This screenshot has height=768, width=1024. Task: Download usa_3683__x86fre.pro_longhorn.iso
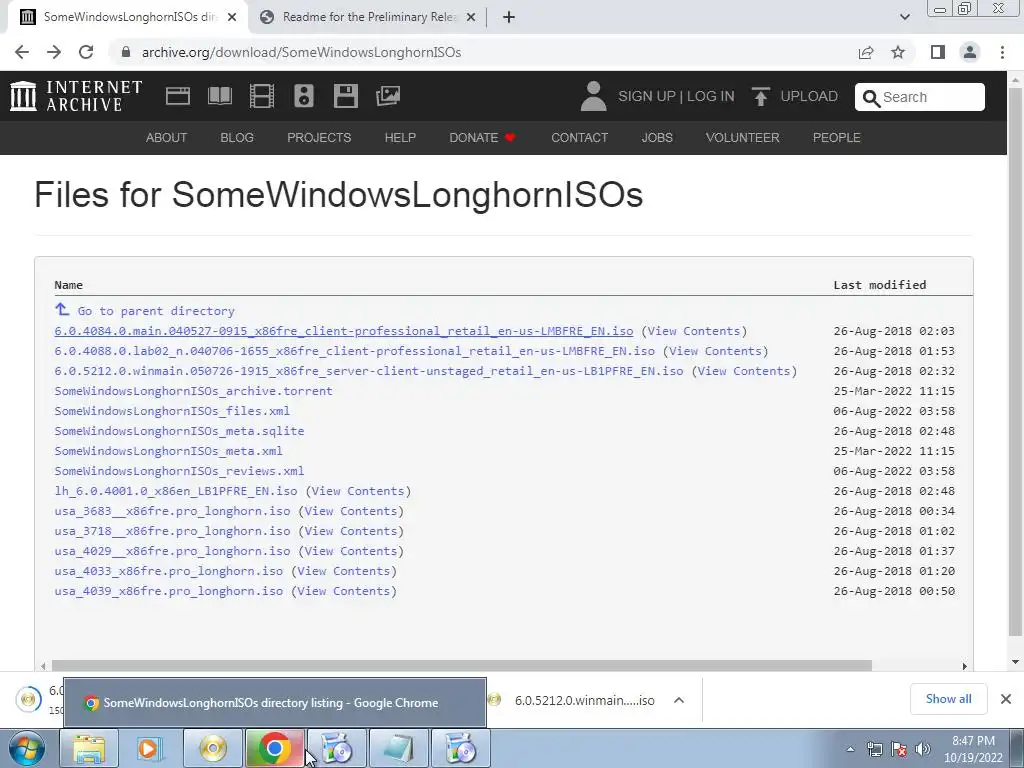(172, 511)
